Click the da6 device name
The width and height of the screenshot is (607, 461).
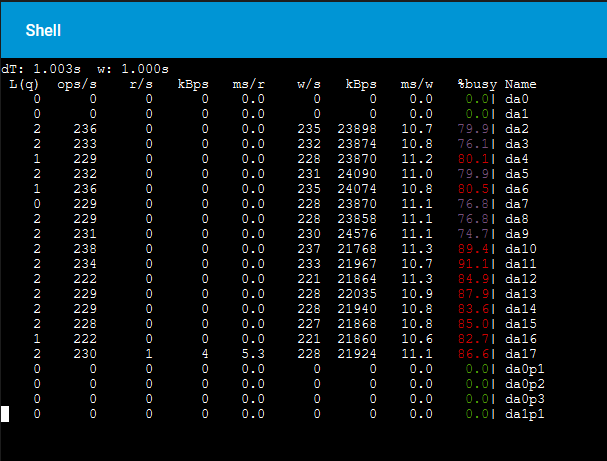coord(517,189)
